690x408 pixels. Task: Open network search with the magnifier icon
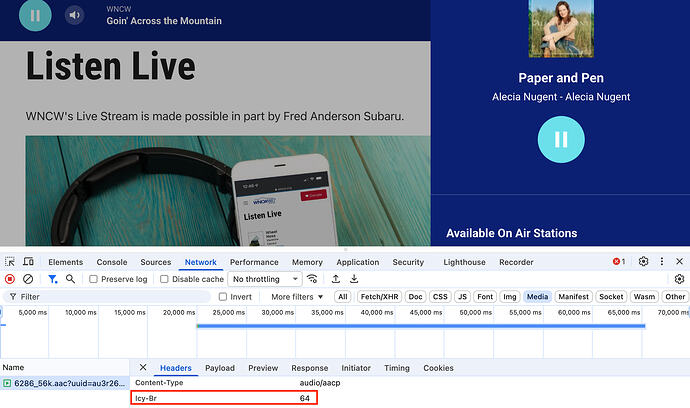[x=70, y=279]
